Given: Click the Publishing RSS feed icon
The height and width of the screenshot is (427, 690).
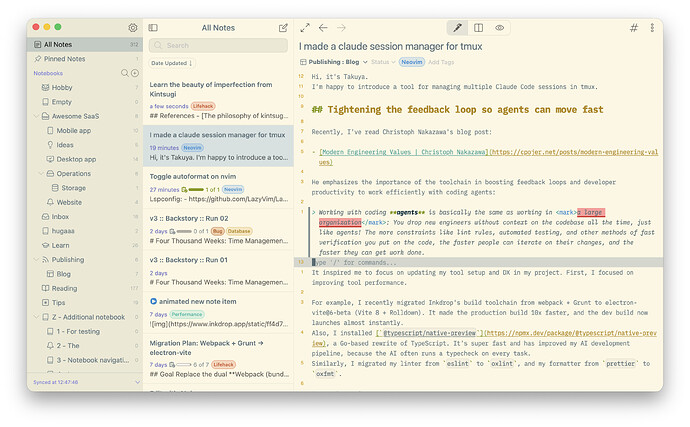Looking at the screenshot, I should [x=45, y=260].
